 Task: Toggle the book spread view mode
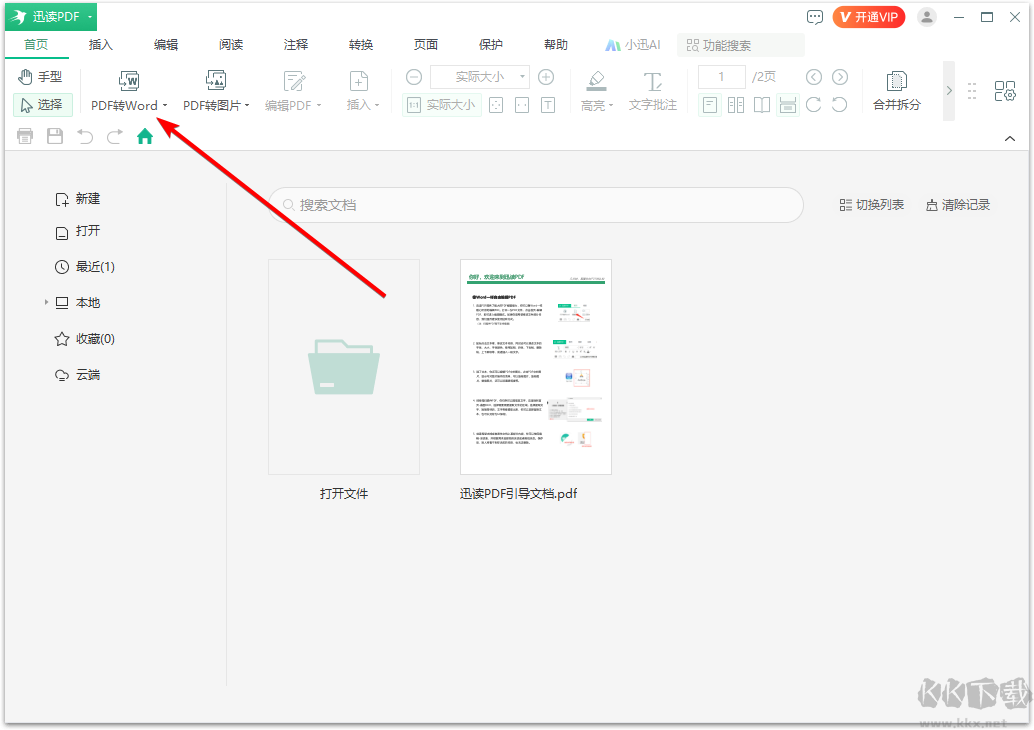coord(762,104)
